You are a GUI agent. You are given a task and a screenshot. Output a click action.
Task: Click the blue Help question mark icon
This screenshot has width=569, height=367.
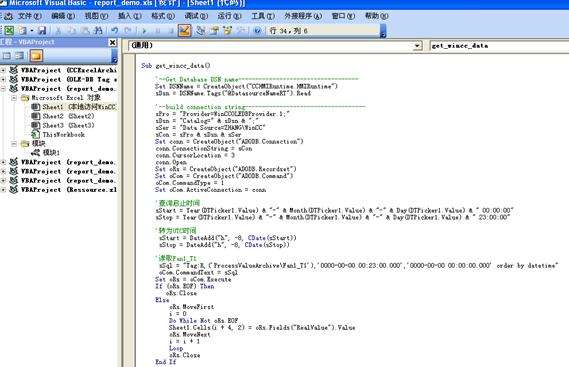[257, 30]
